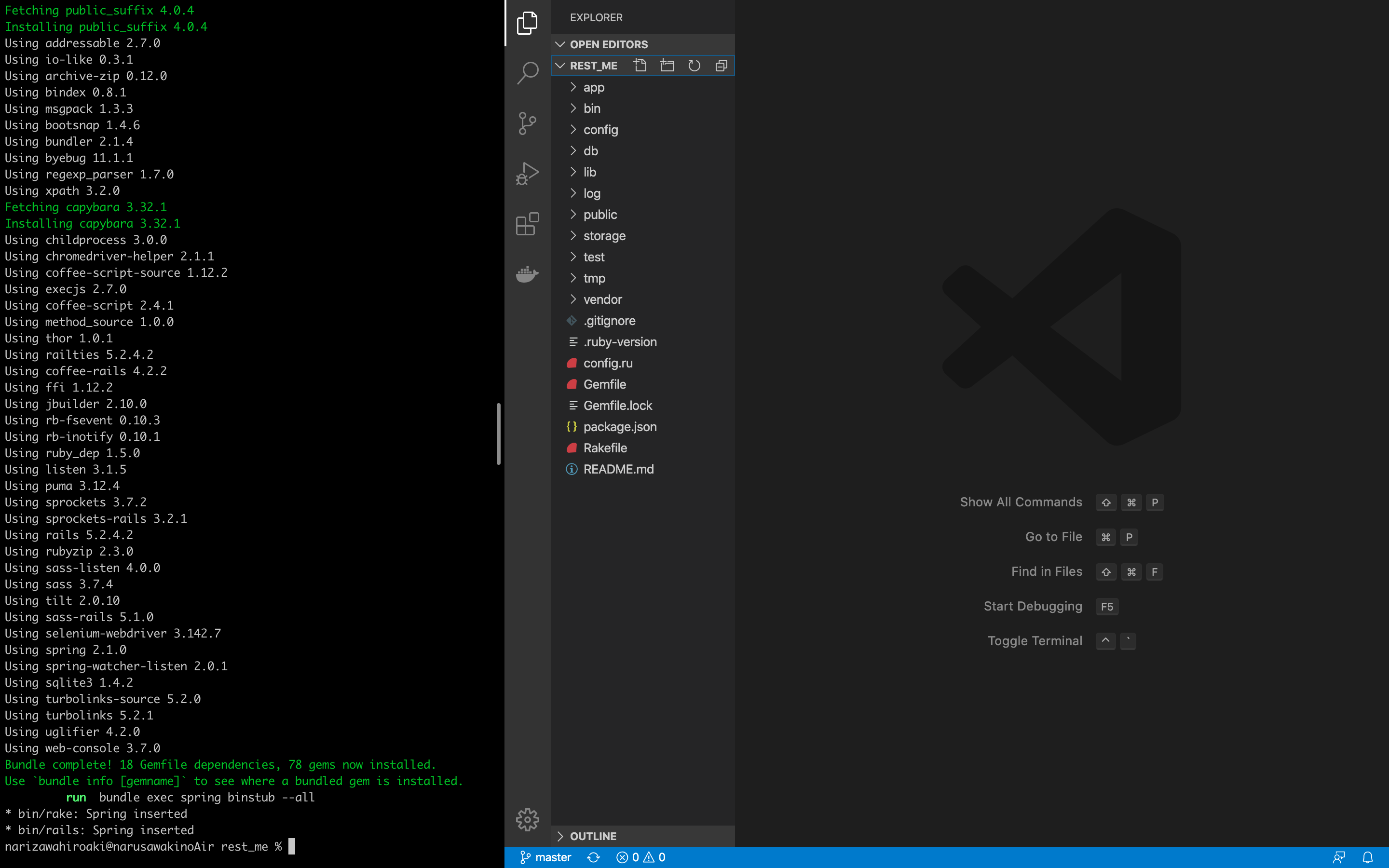The width and height of the screenshot is (1389, 868).
Task: Click errors and warnings count in status bar
Action: tap(640, 857)
